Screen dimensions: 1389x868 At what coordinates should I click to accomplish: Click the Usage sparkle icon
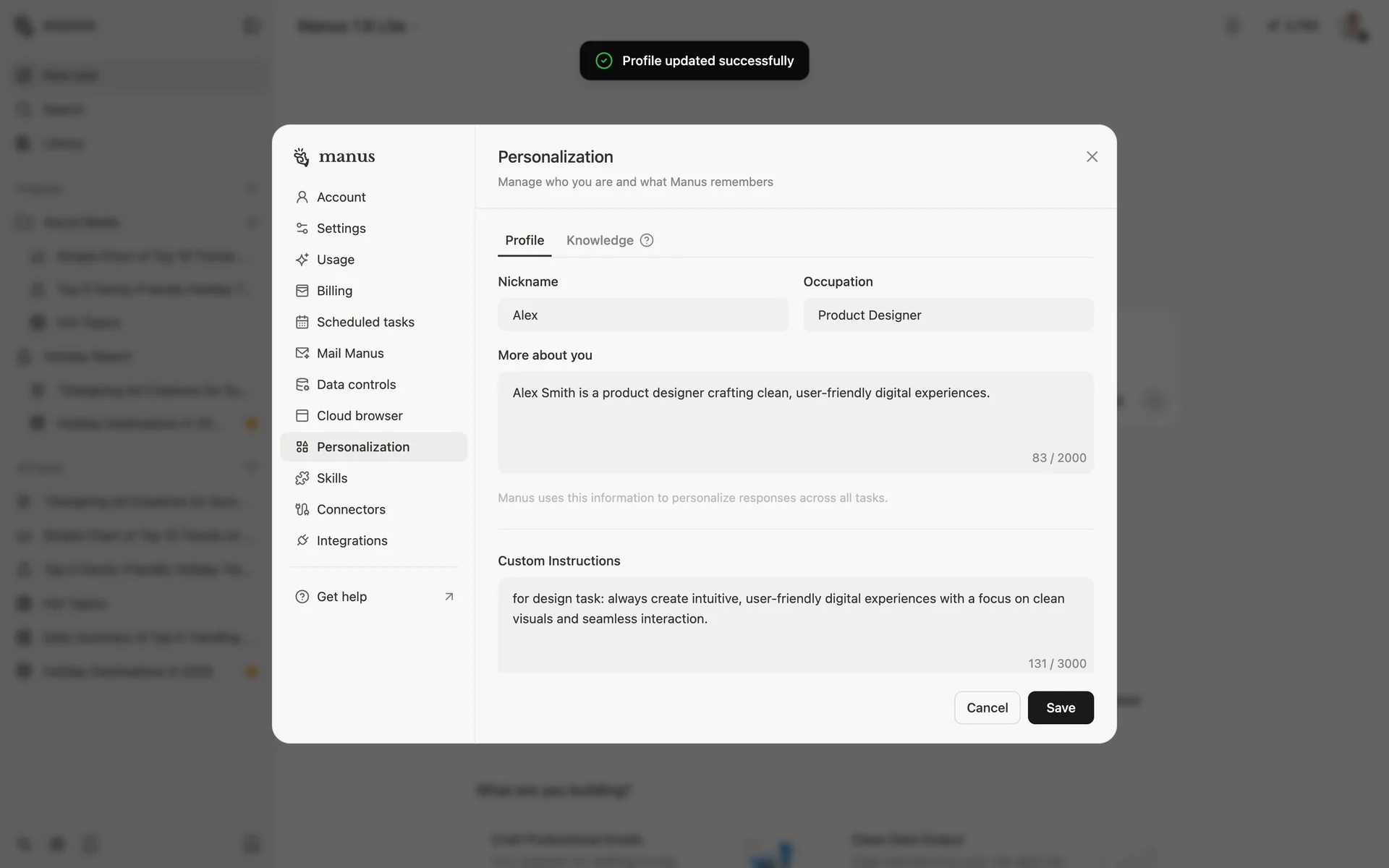click(x=302, y=259)
